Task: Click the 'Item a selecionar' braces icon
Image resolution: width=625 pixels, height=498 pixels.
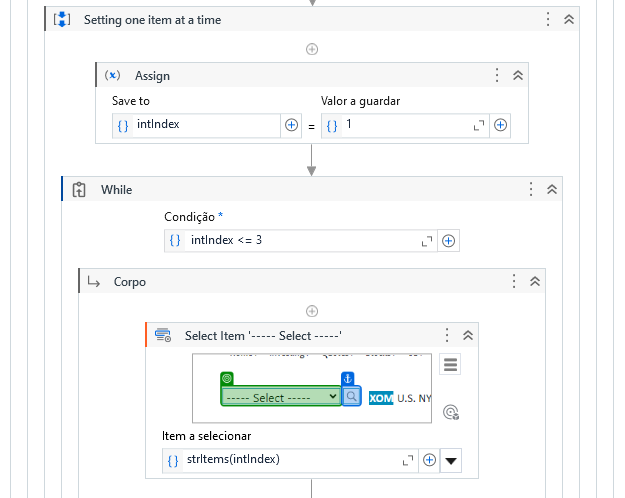Action: coord(173,461)
